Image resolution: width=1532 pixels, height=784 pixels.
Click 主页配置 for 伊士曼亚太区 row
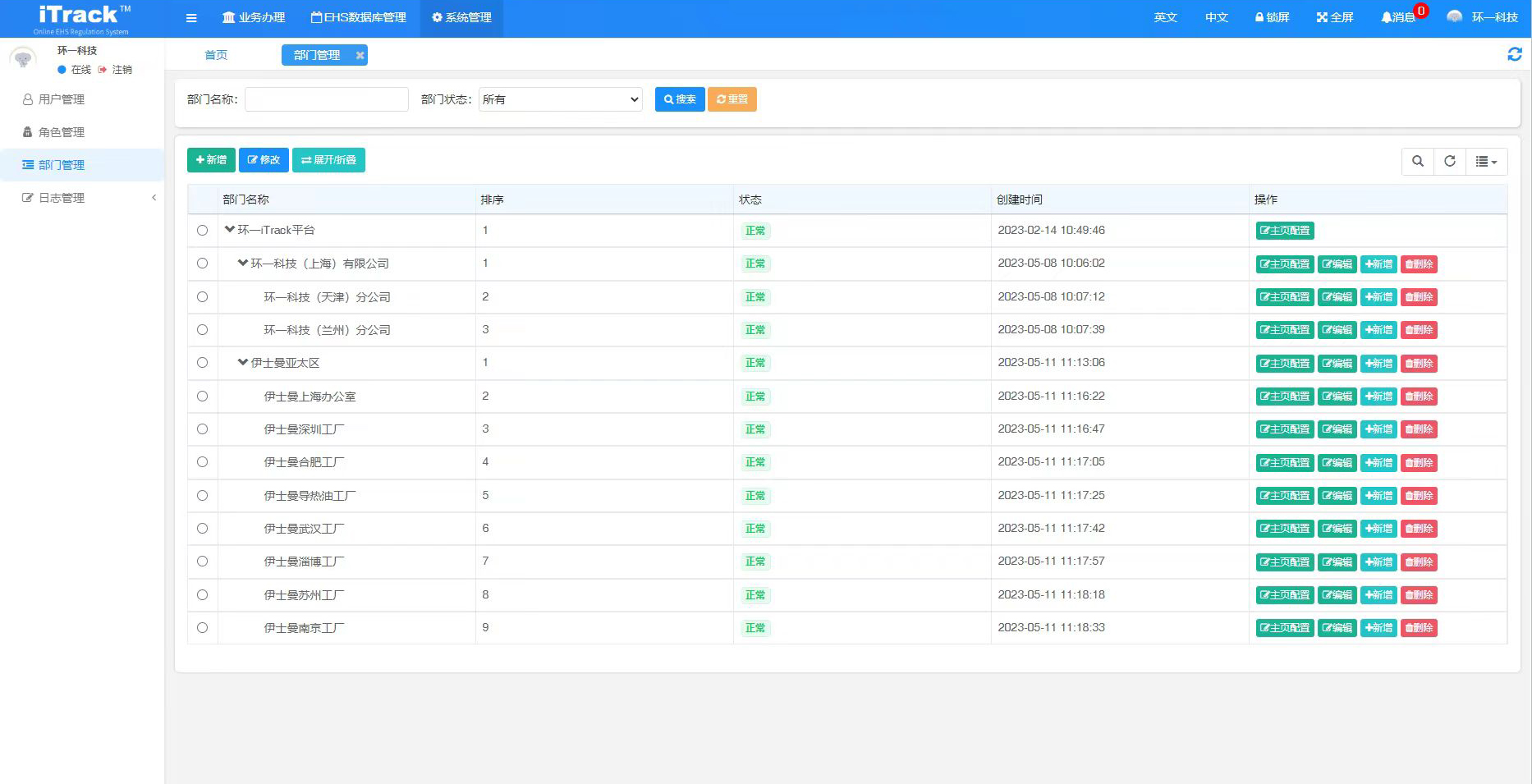click(1285, 364)
